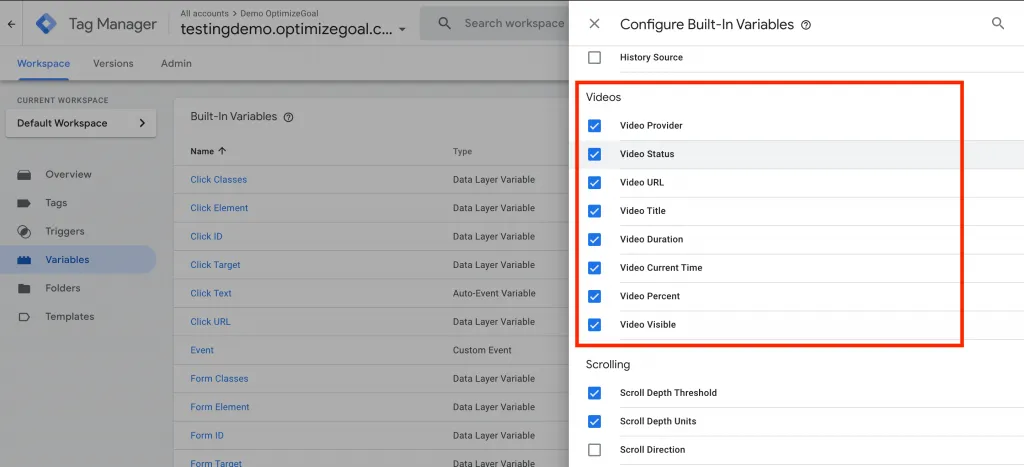1024x467 pixels.
Task: Open Tags in the sidebar
Action: pos(56,203)
